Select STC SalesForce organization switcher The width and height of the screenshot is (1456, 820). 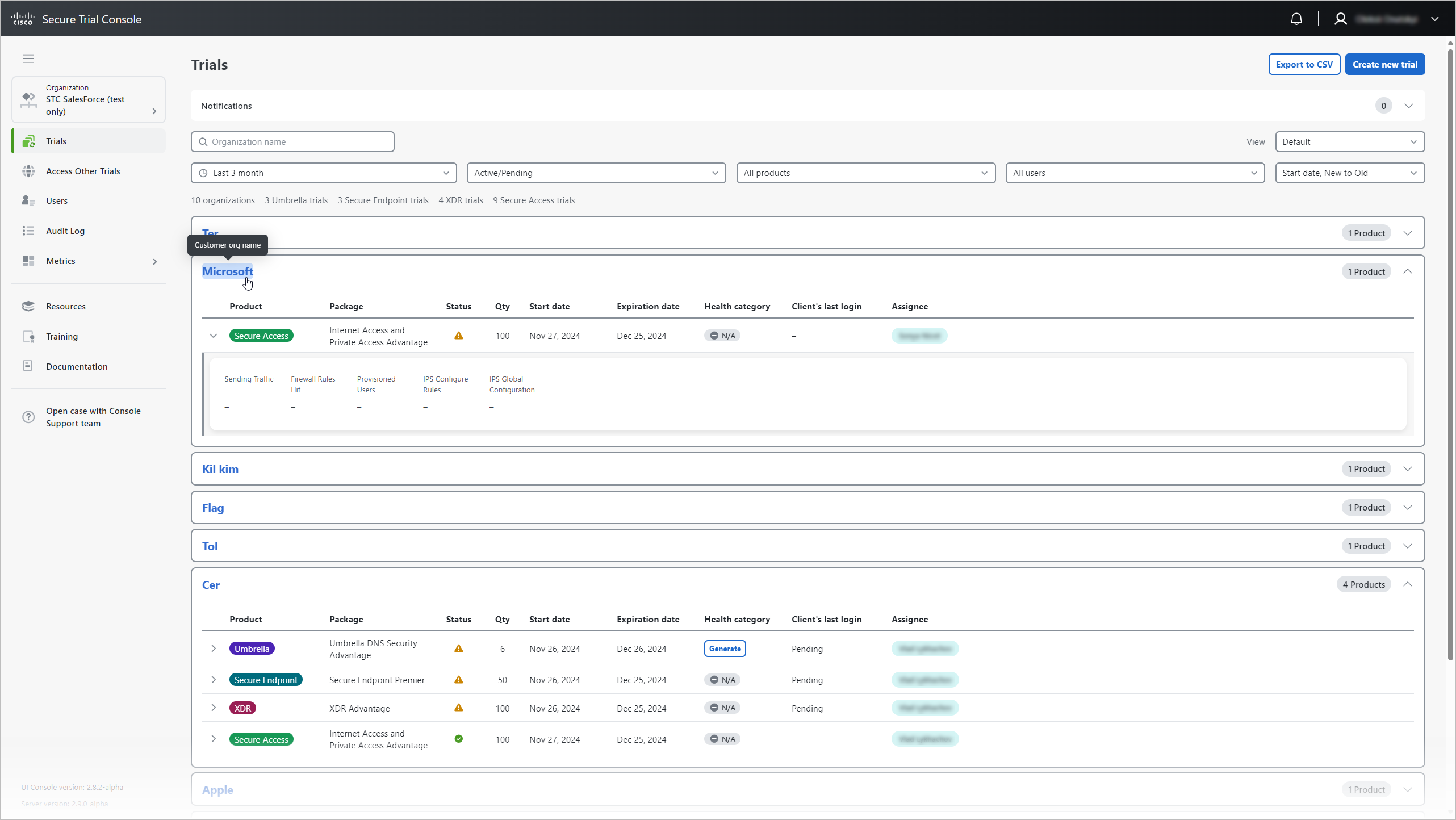[x=89, y=99]
